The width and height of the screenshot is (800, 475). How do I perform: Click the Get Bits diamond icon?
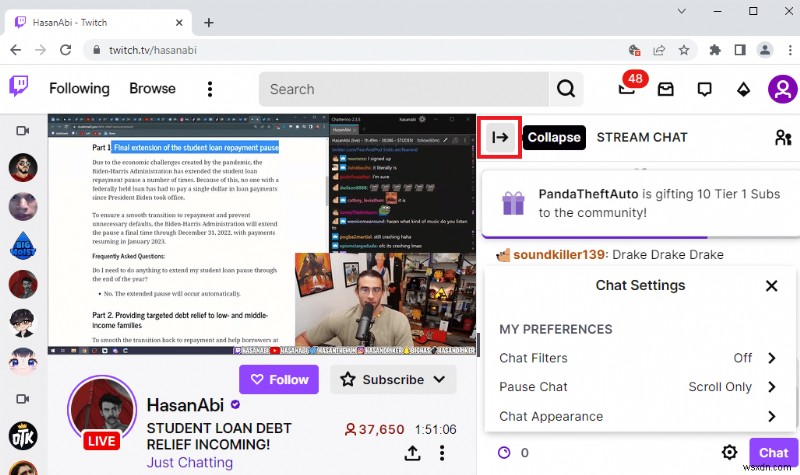743,89
